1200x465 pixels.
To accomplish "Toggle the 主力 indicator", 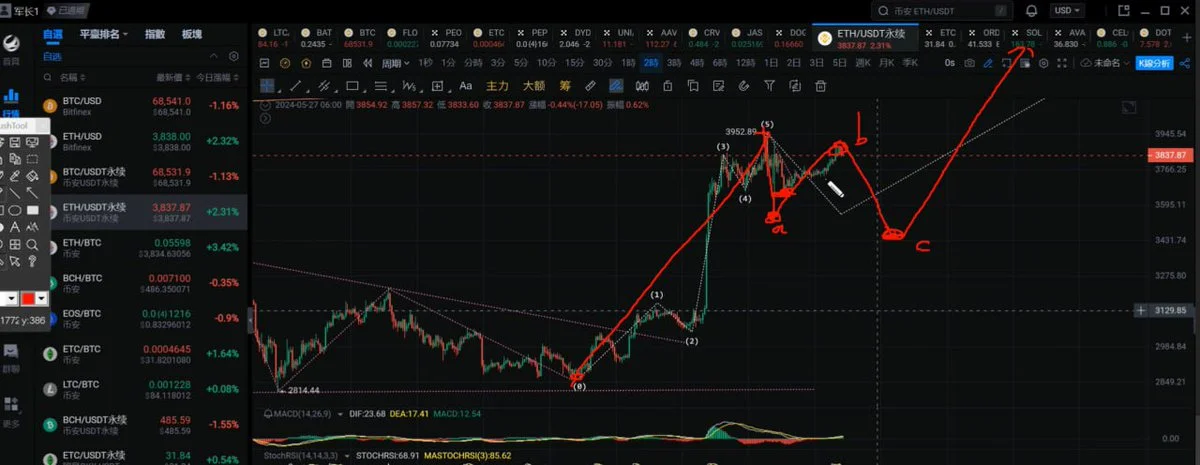I will tap(497, 86).
